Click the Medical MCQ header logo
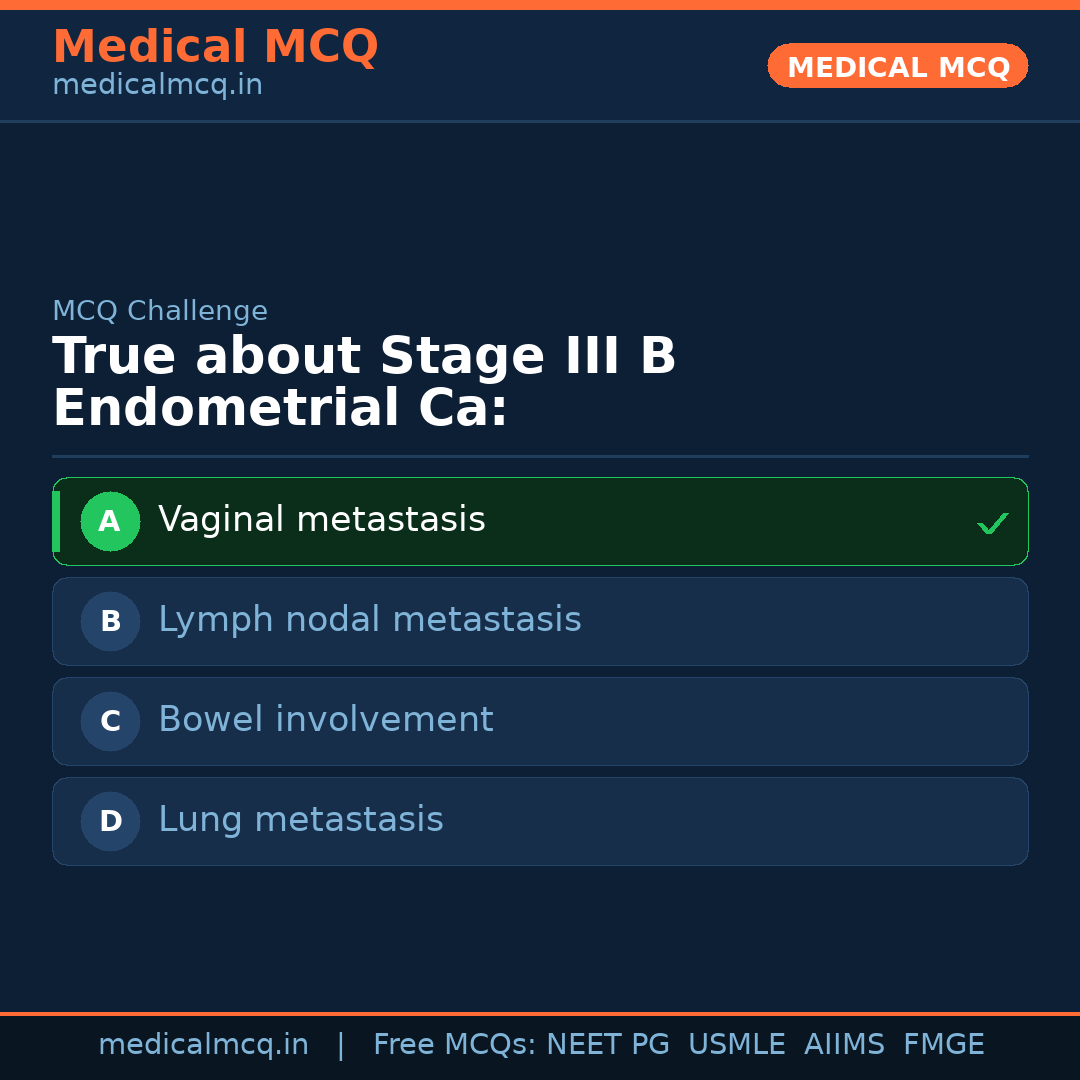1080x1080 pixels. click(215, 47)
